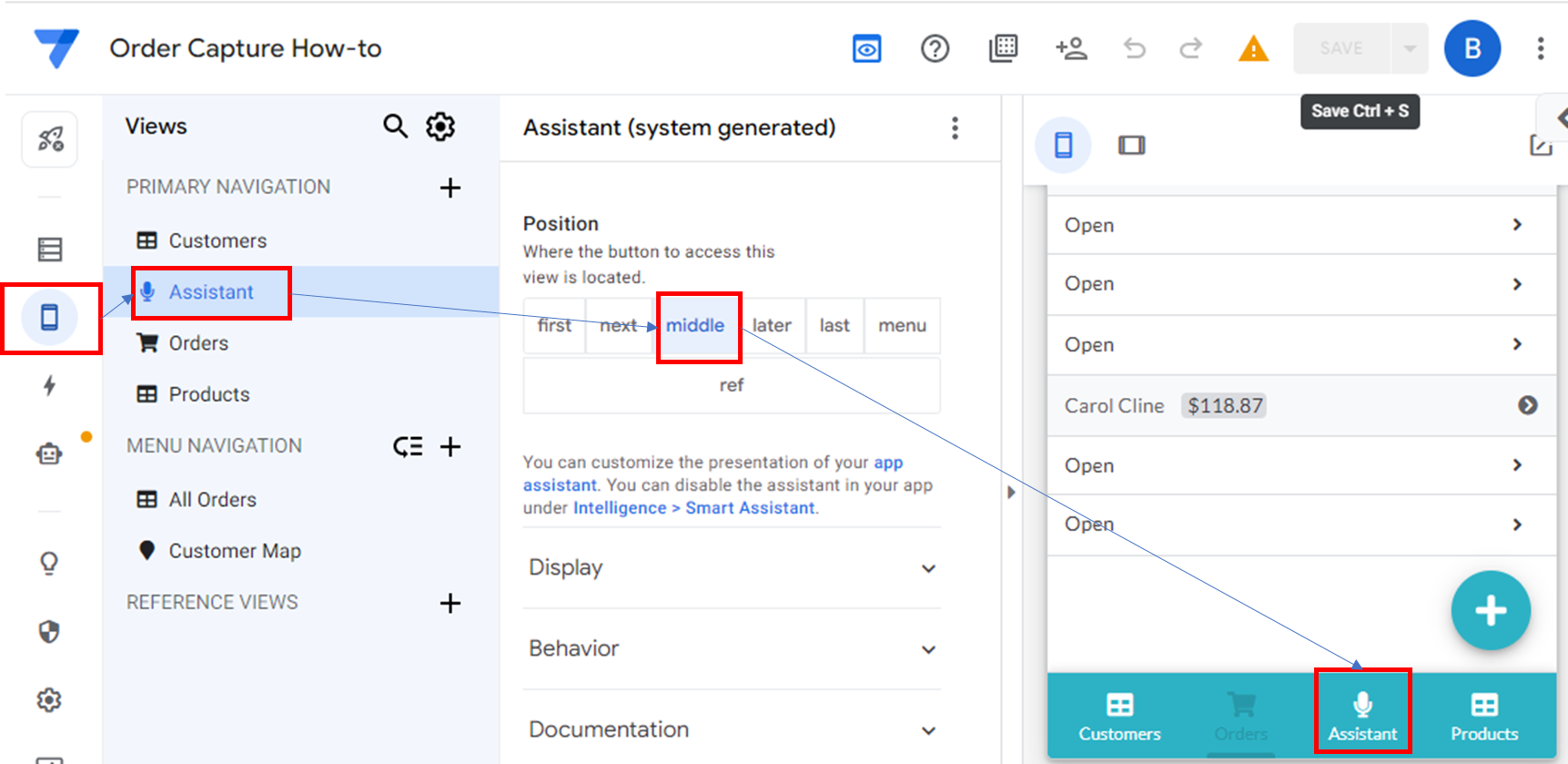Viewport: 1568px width, 764px height.
Task: Set position to next
Action: tap(618, 325)
